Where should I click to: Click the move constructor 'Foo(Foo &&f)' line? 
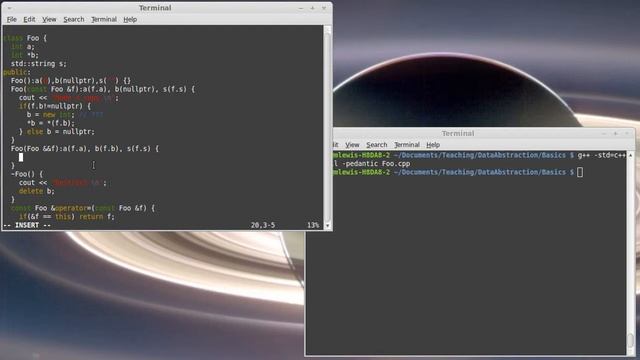coord(85,149)
